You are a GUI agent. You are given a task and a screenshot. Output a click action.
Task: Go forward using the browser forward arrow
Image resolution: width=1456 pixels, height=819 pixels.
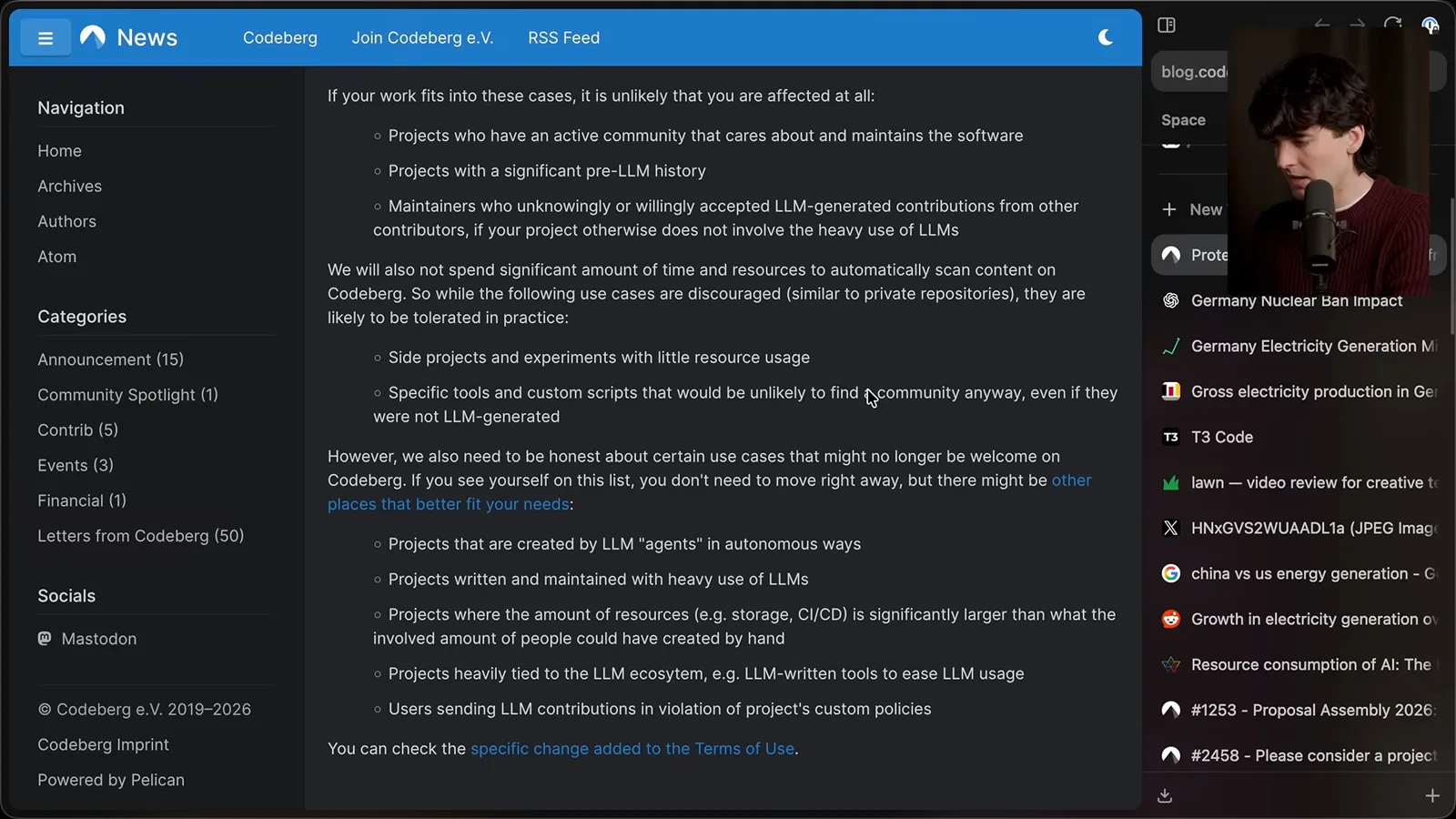(1357, 25)
